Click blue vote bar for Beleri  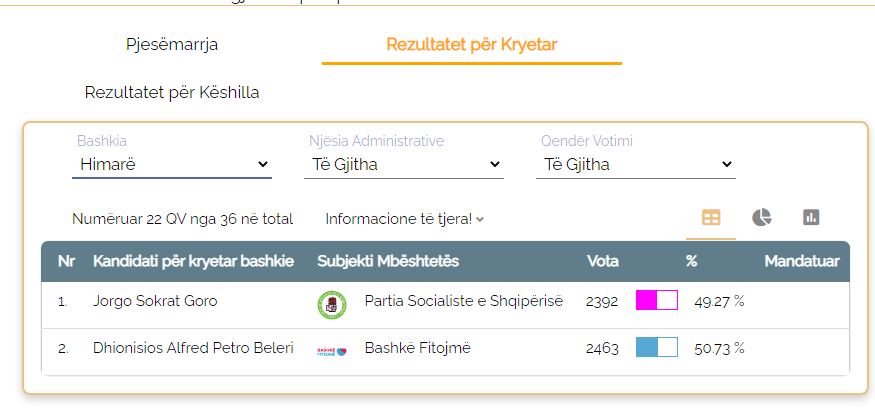[657, 347]
